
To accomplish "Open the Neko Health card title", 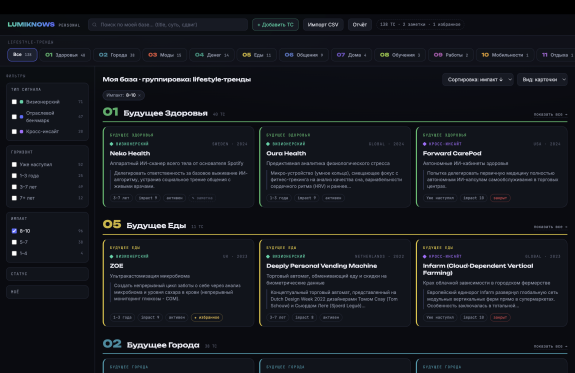I will click(130, 153).
